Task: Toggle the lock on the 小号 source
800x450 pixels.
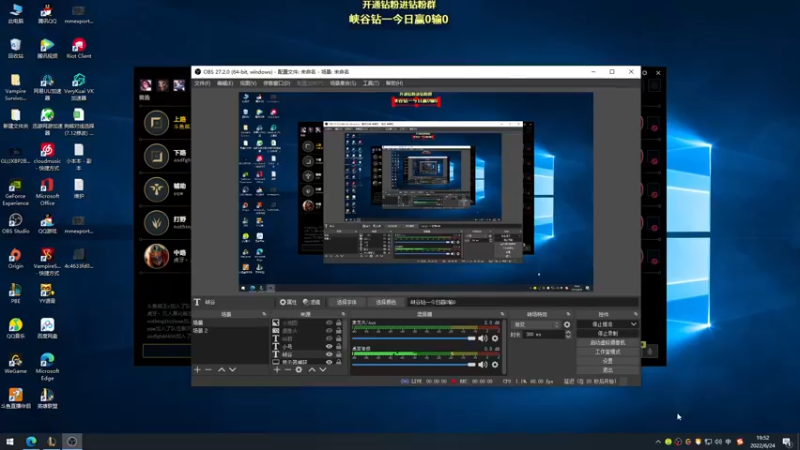Action: point(339,346)
